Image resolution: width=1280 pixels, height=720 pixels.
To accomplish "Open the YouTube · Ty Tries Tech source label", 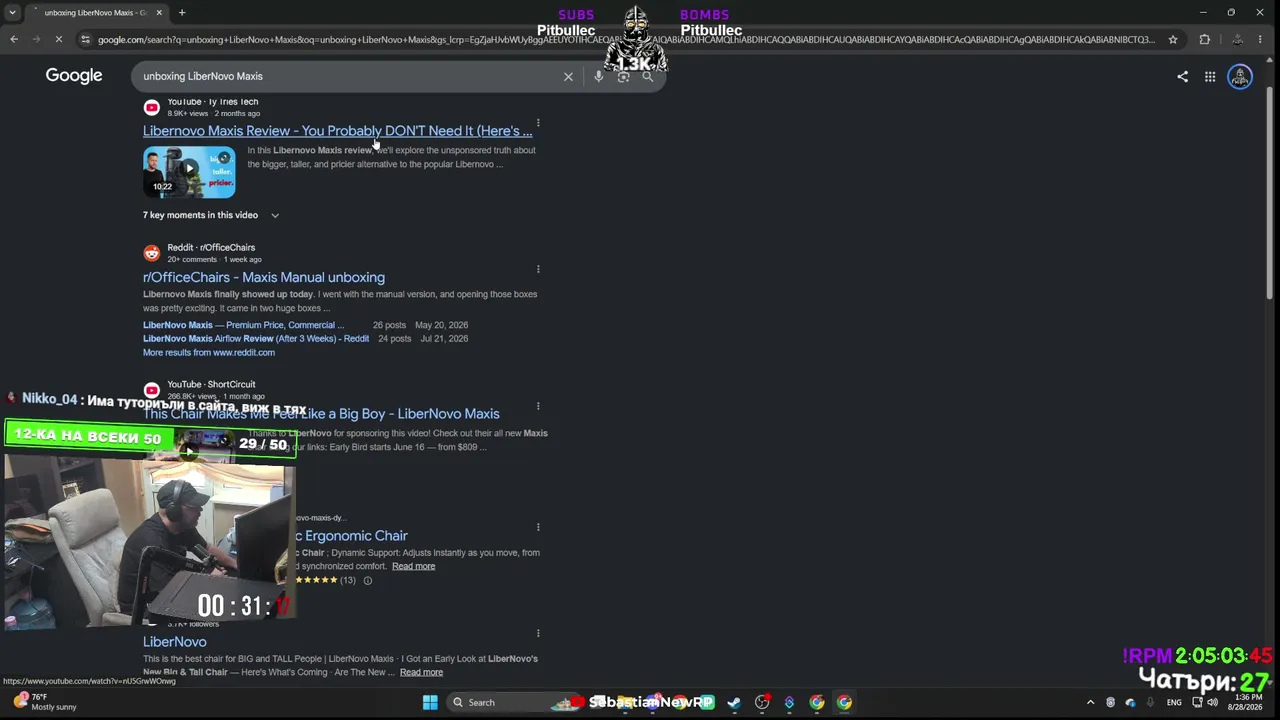I will [x=212, y=102].
